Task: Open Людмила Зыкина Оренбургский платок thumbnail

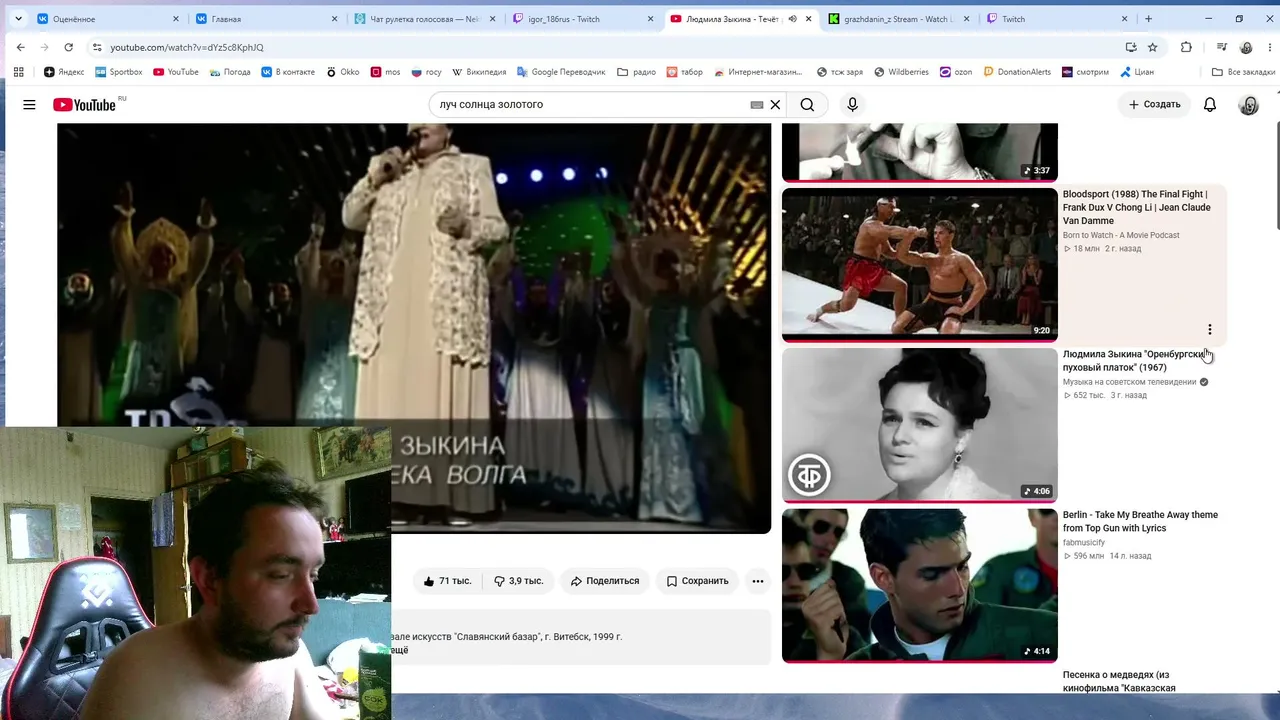Action: pos(920,425)
